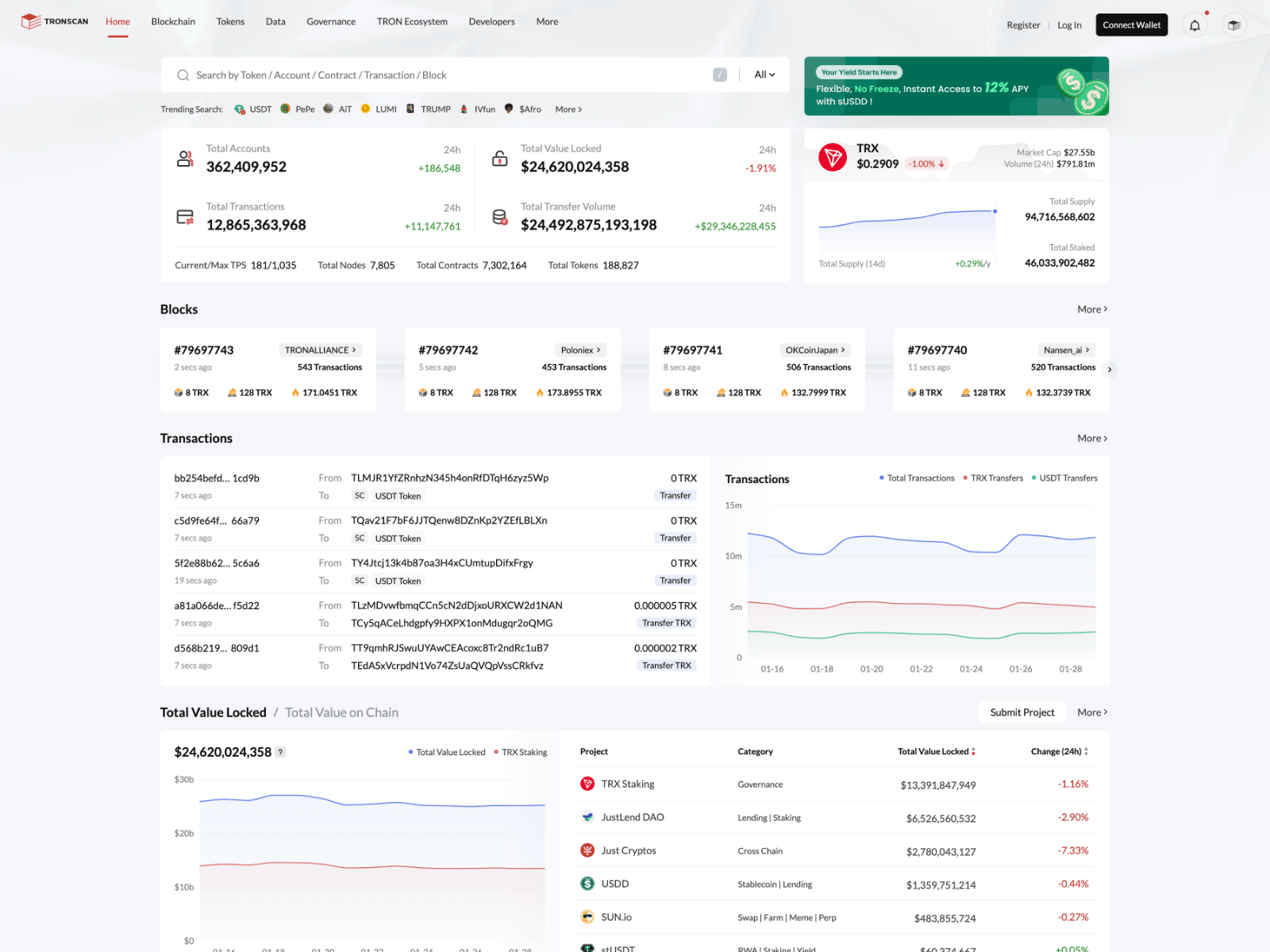Screen dimensions: 1270x952
Task: Toggle Total Value Locked legend series
Action: 447,752
